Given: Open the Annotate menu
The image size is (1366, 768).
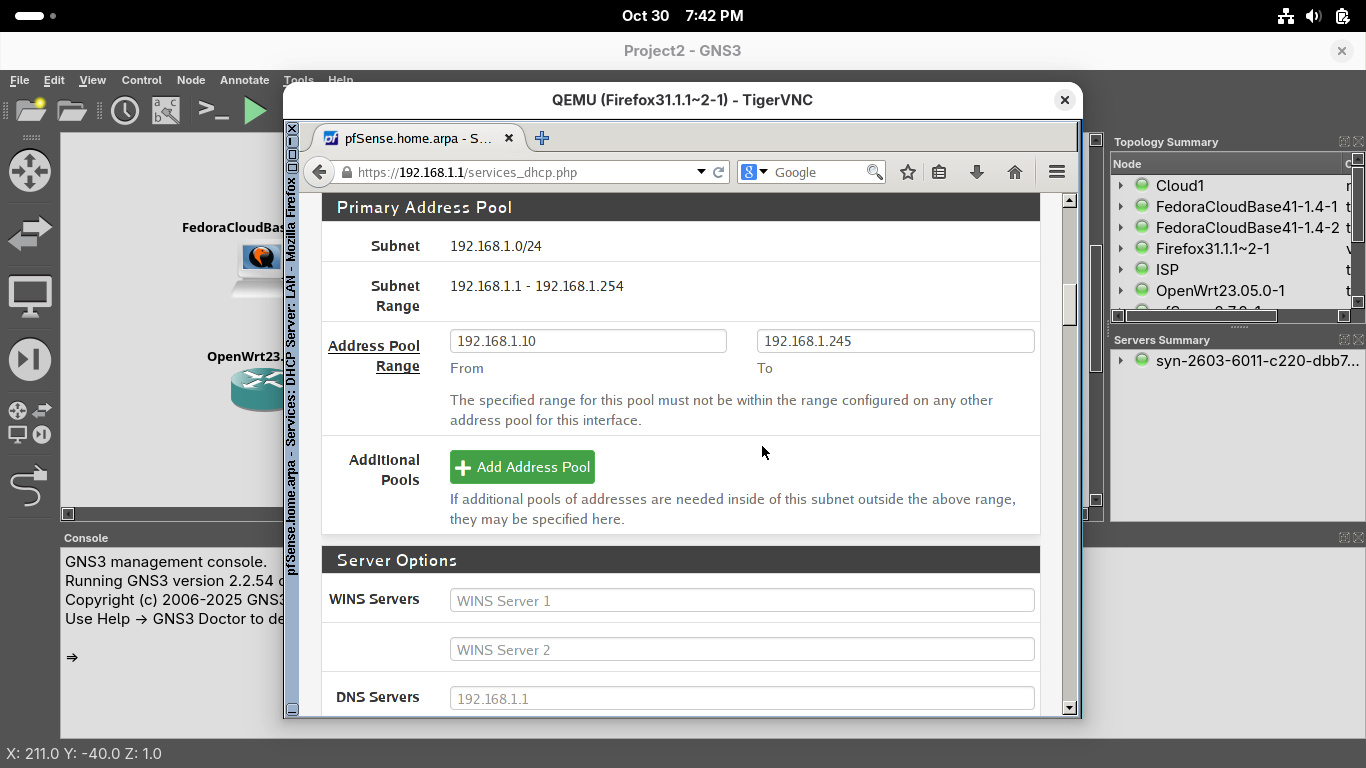Looking at the screenshot, I should pyautogui.click(x=244, y=80).
